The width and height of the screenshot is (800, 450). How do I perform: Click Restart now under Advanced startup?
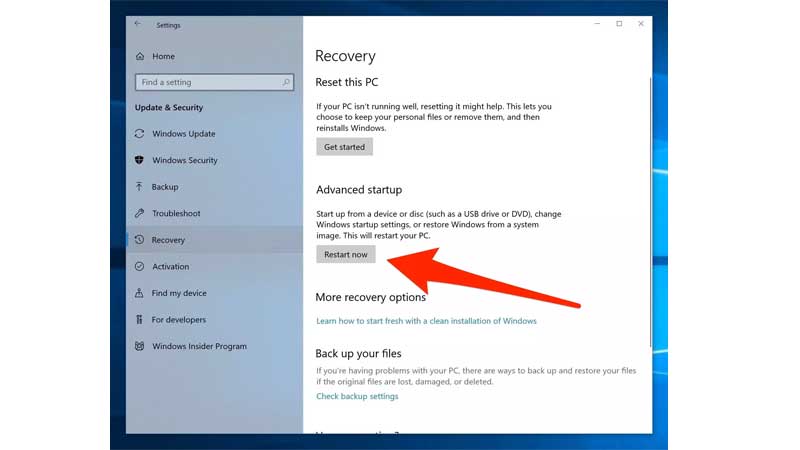tap(346, 254)
